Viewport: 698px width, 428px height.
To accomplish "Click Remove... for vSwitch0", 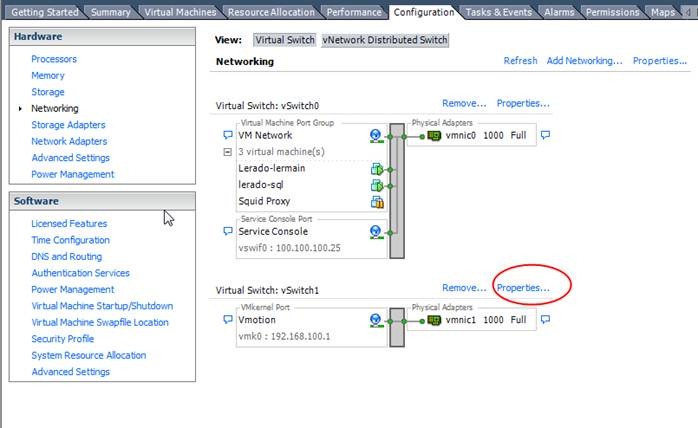I will pos(464,103).
